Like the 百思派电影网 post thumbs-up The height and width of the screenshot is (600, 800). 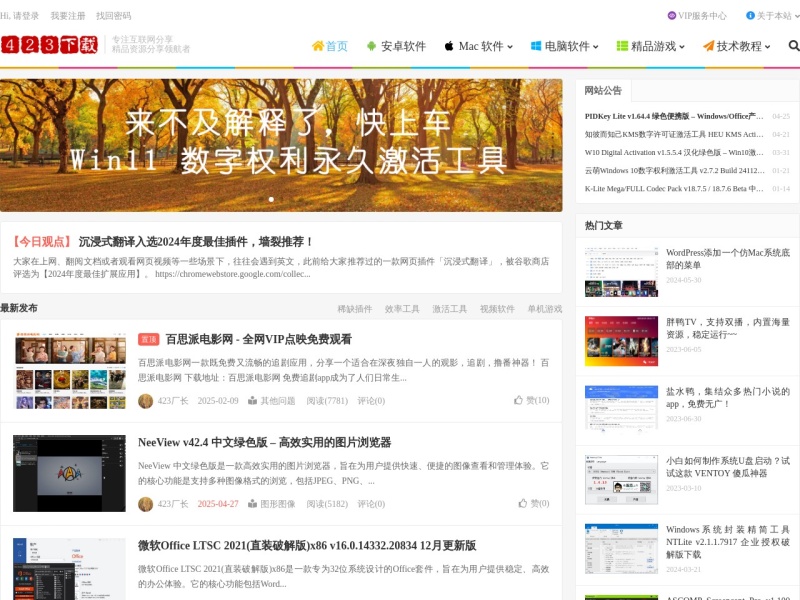(518, 400)
